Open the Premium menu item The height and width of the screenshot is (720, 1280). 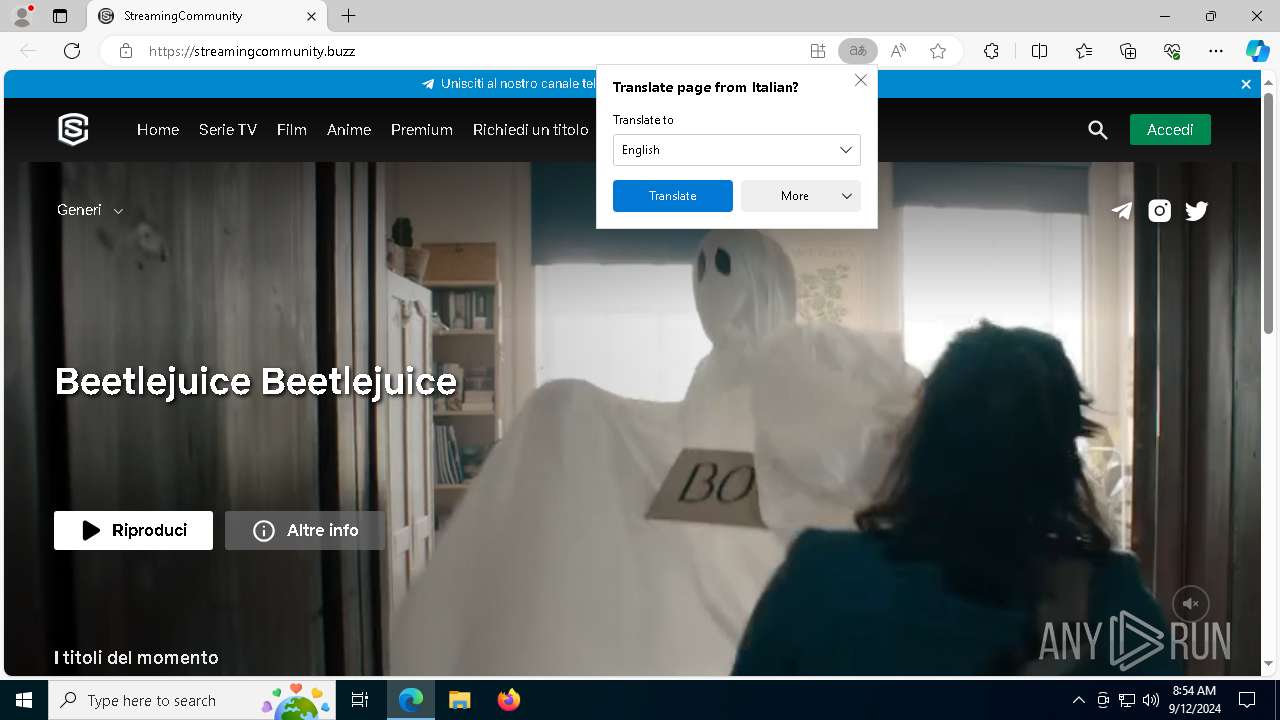422,130
